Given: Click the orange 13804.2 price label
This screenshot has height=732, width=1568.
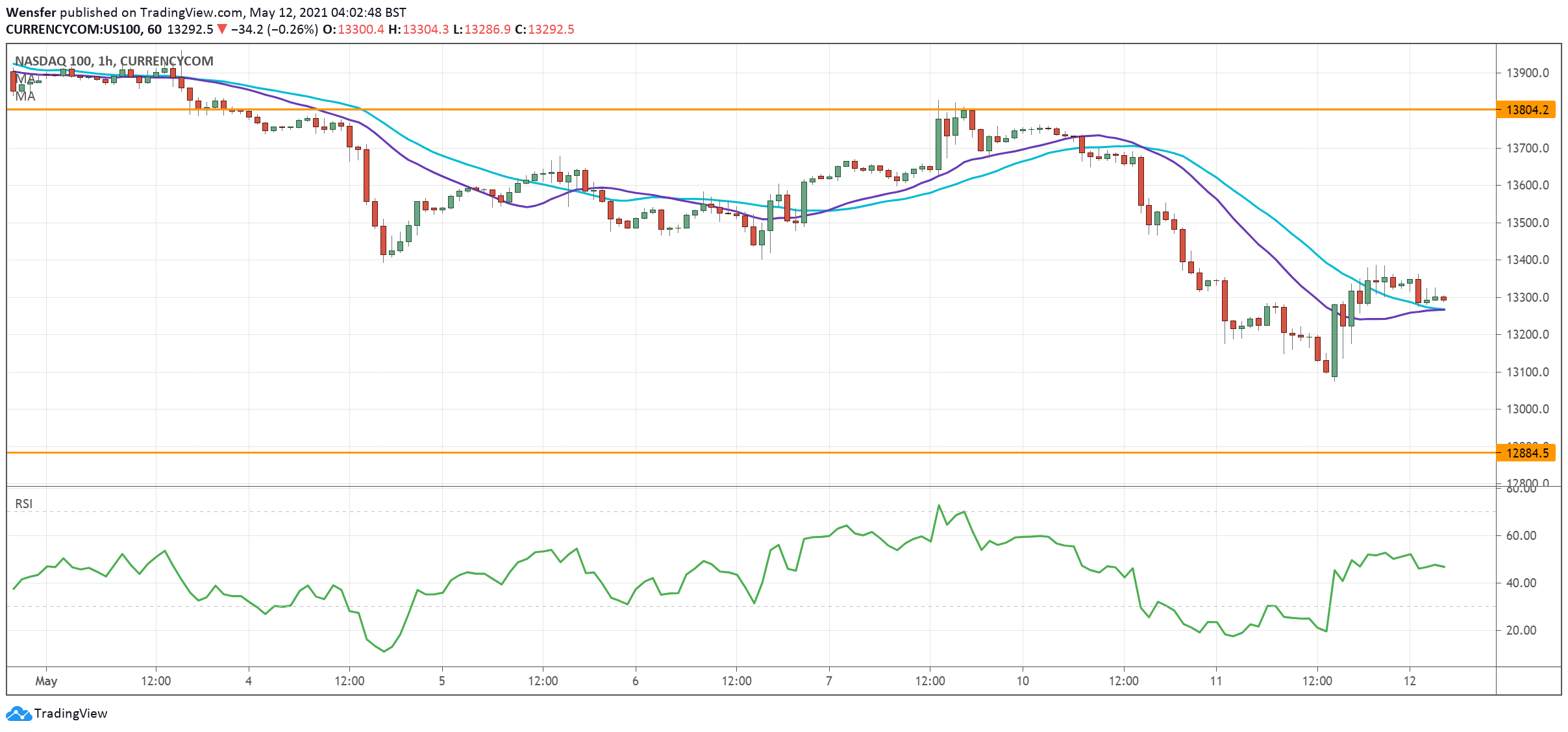Looking at the screenshot, I should coord(1526,110).
